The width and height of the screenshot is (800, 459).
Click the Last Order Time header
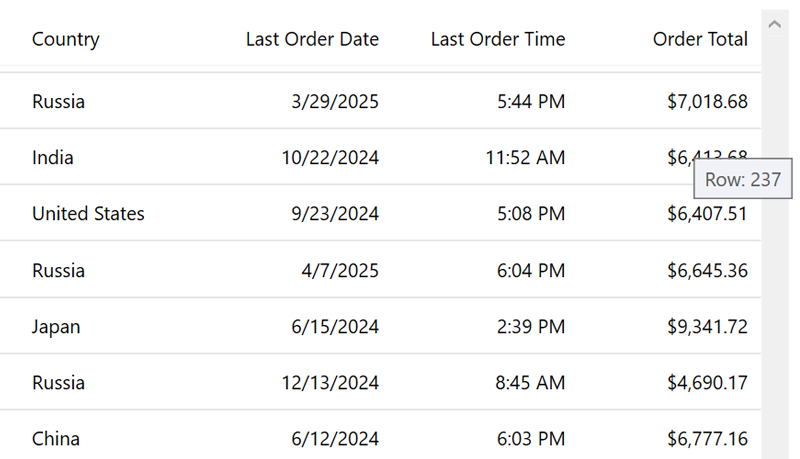tap(497, 40)
